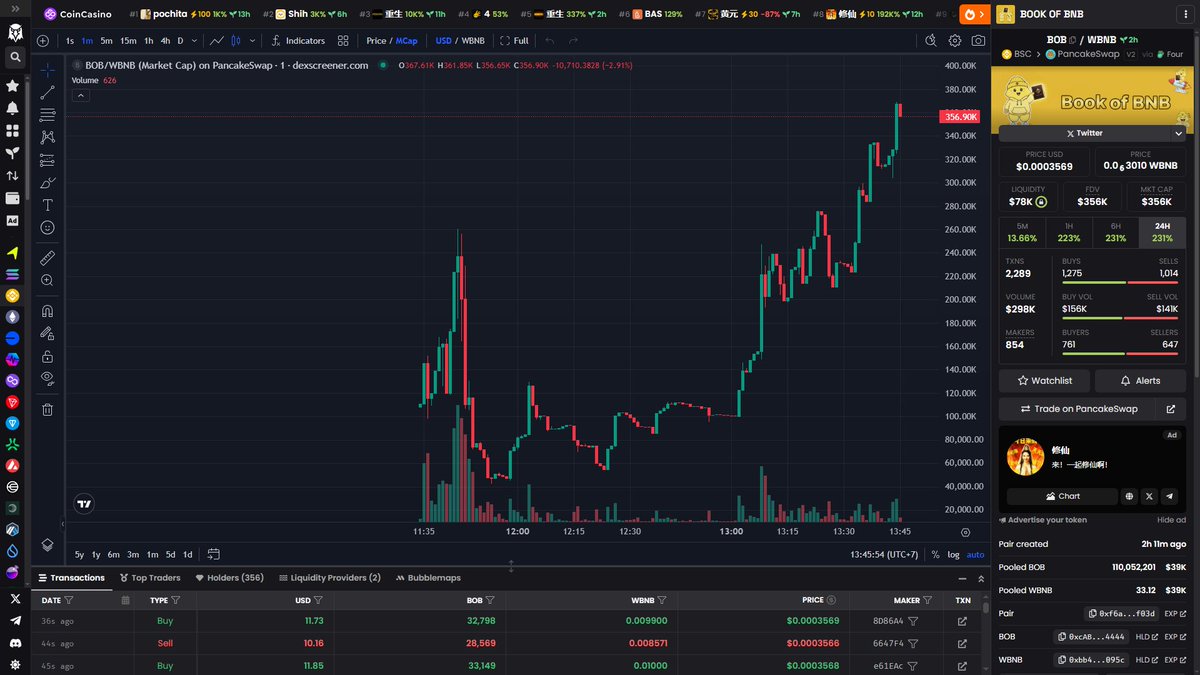Switch to Holders (356) tab
The image size is (1200, 675).
(x=230, y=578)
